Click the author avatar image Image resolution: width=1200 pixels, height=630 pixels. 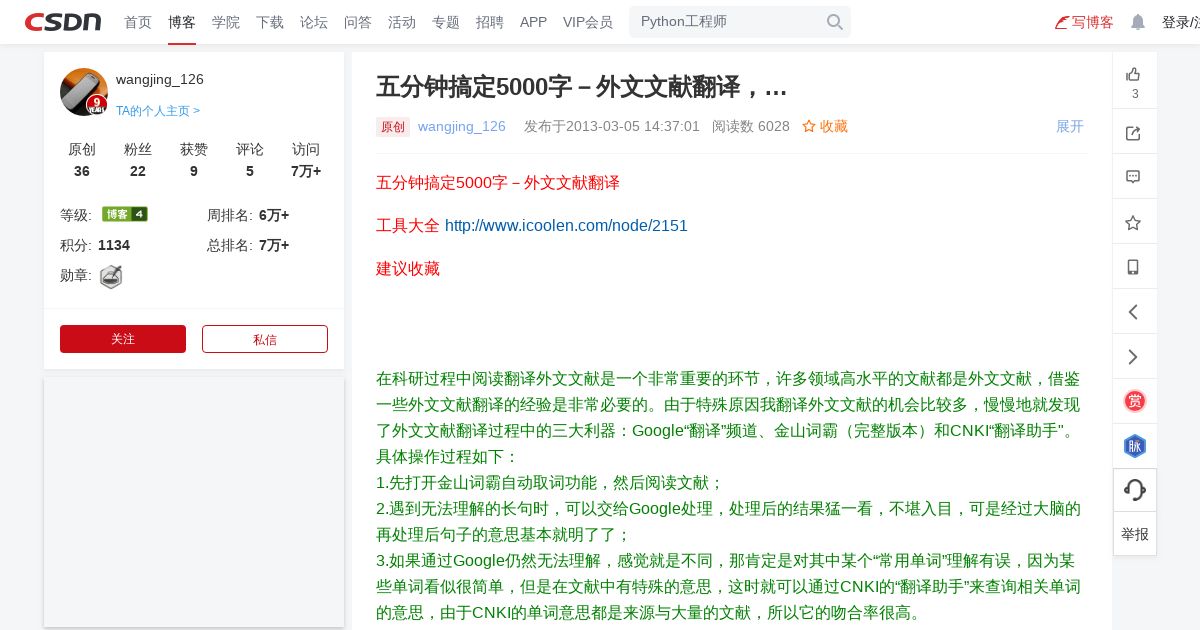84,92
